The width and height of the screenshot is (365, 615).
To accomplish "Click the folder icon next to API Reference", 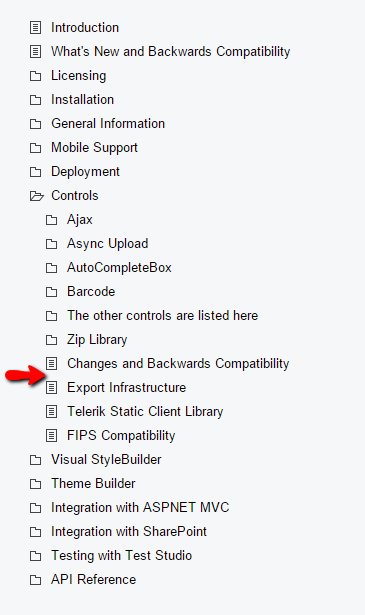I will [x=35, y=580].
